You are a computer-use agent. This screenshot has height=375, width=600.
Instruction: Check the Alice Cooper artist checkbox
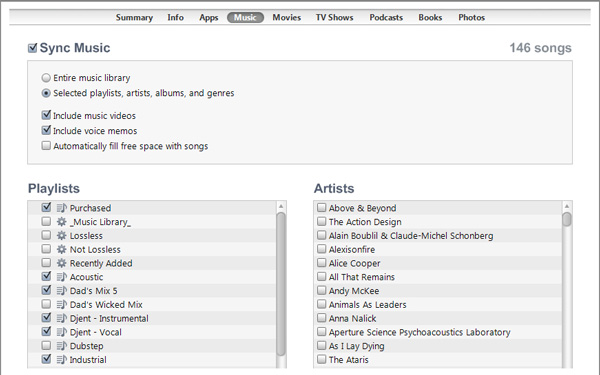321,262
